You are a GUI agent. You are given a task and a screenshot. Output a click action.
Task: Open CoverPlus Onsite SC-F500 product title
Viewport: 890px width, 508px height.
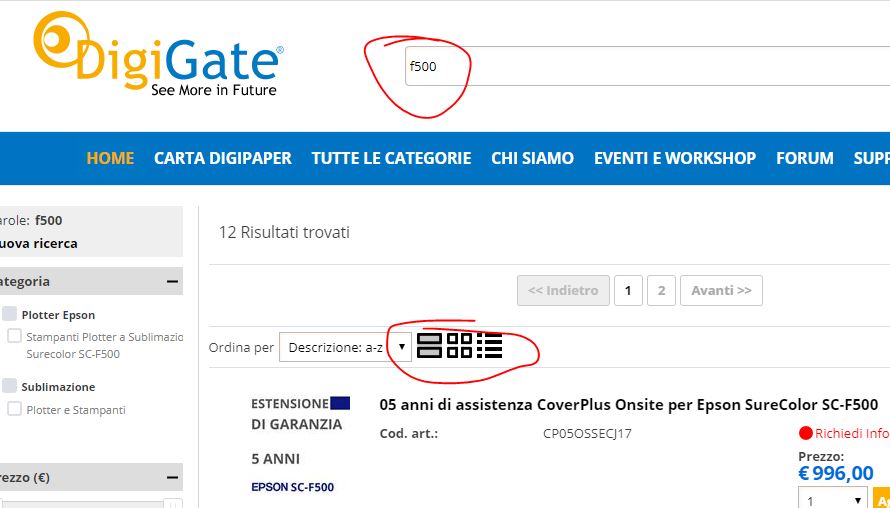[629, 405]
